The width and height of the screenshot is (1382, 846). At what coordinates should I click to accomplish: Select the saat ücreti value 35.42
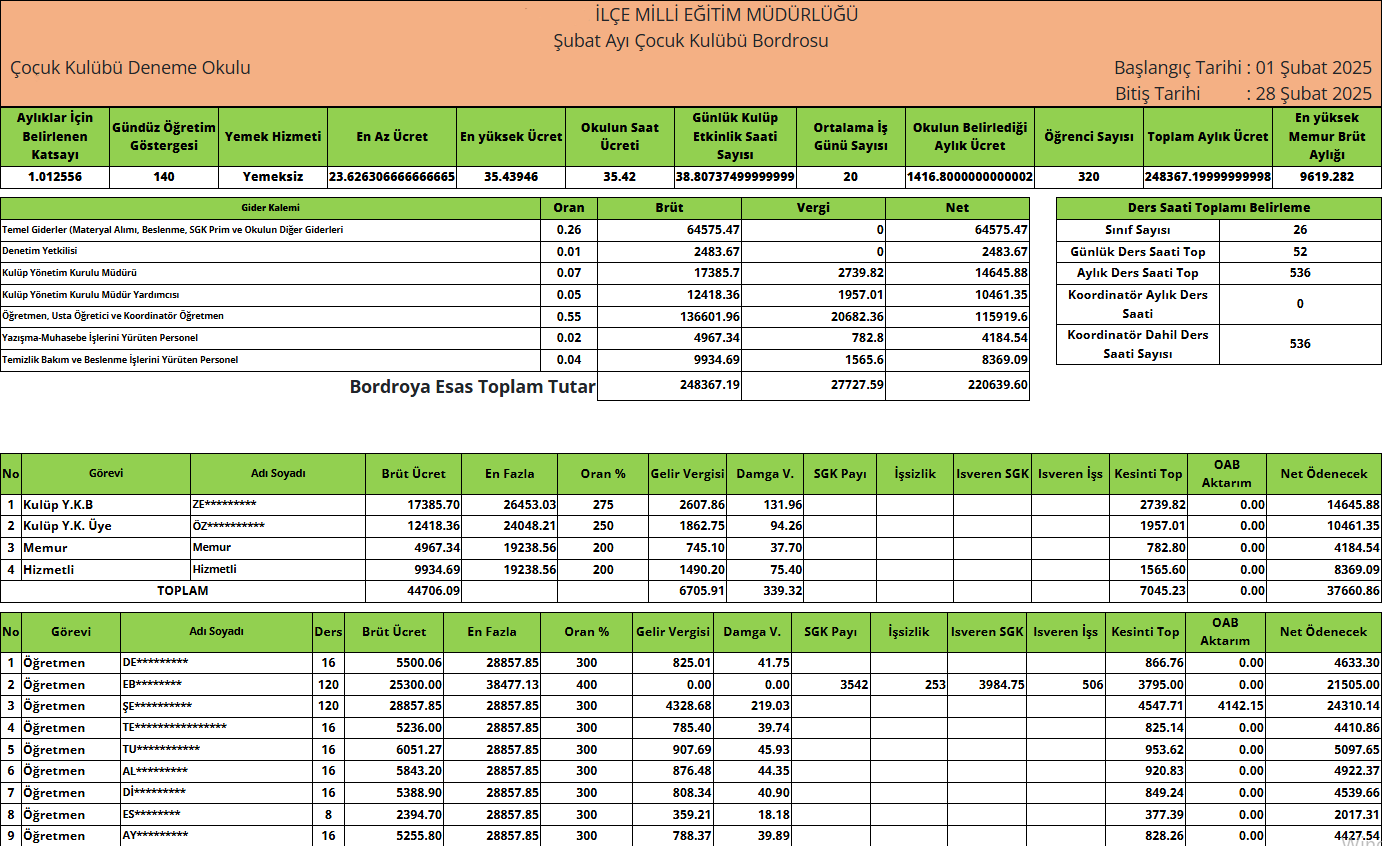point(620,177)
